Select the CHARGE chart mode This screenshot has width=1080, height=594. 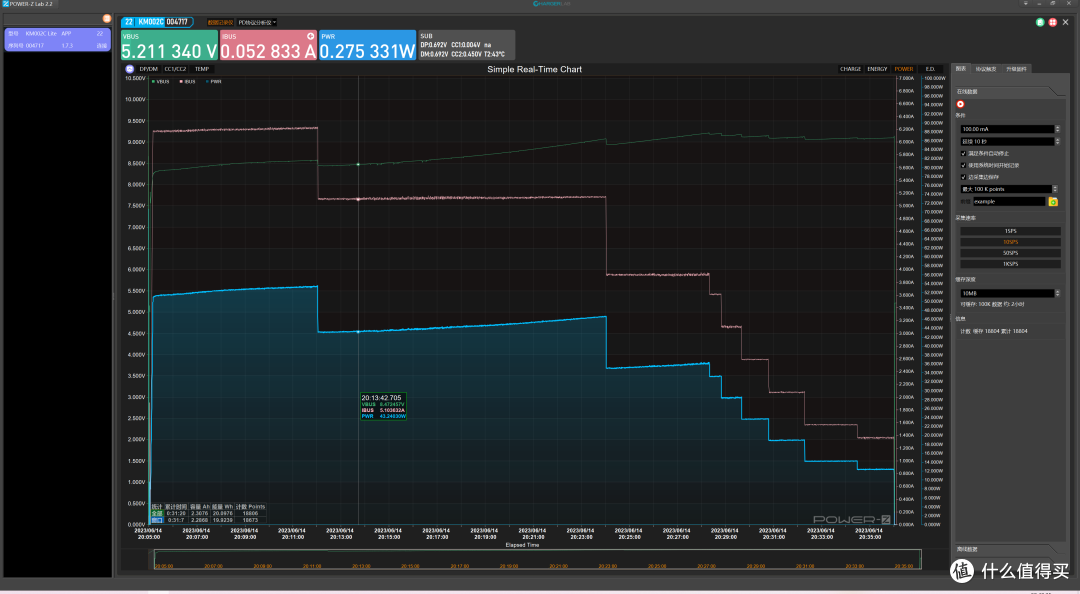pos(850,69)
